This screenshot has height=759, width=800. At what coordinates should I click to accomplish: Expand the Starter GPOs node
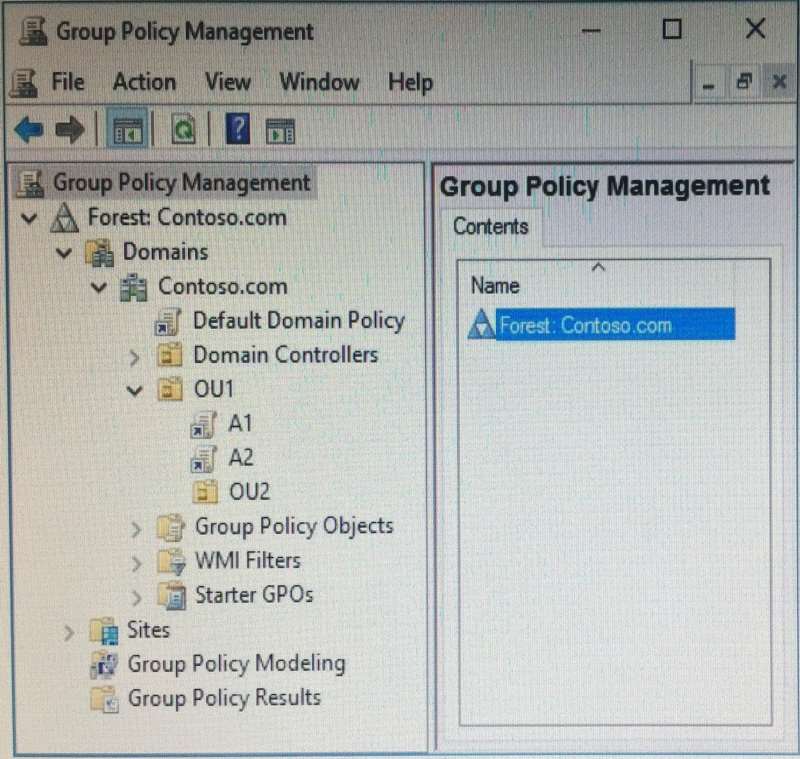pos(136,597)
